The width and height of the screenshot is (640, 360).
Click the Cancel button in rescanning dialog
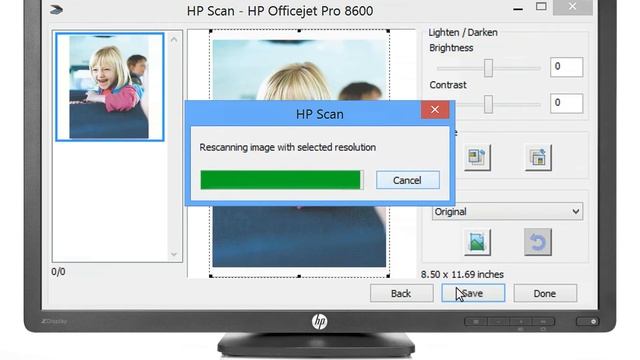407,180
